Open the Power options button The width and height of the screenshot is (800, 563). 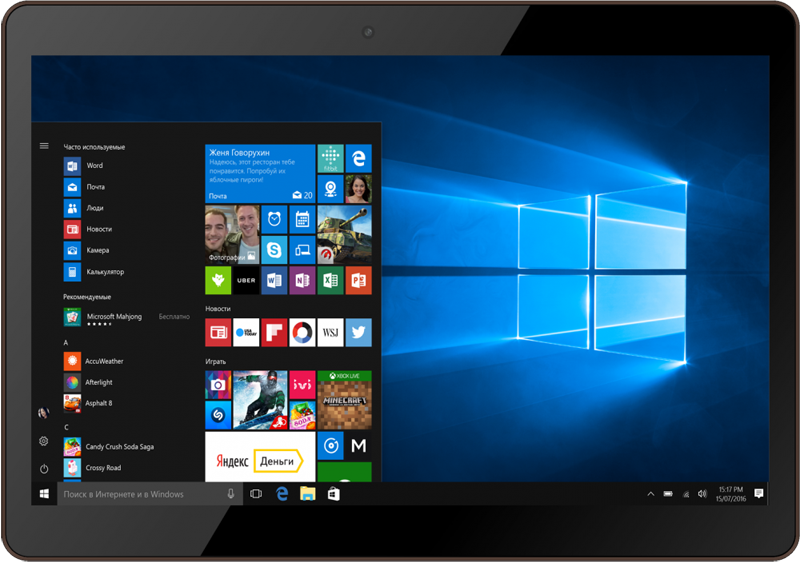pyautogui.click(x=44, y=469)
